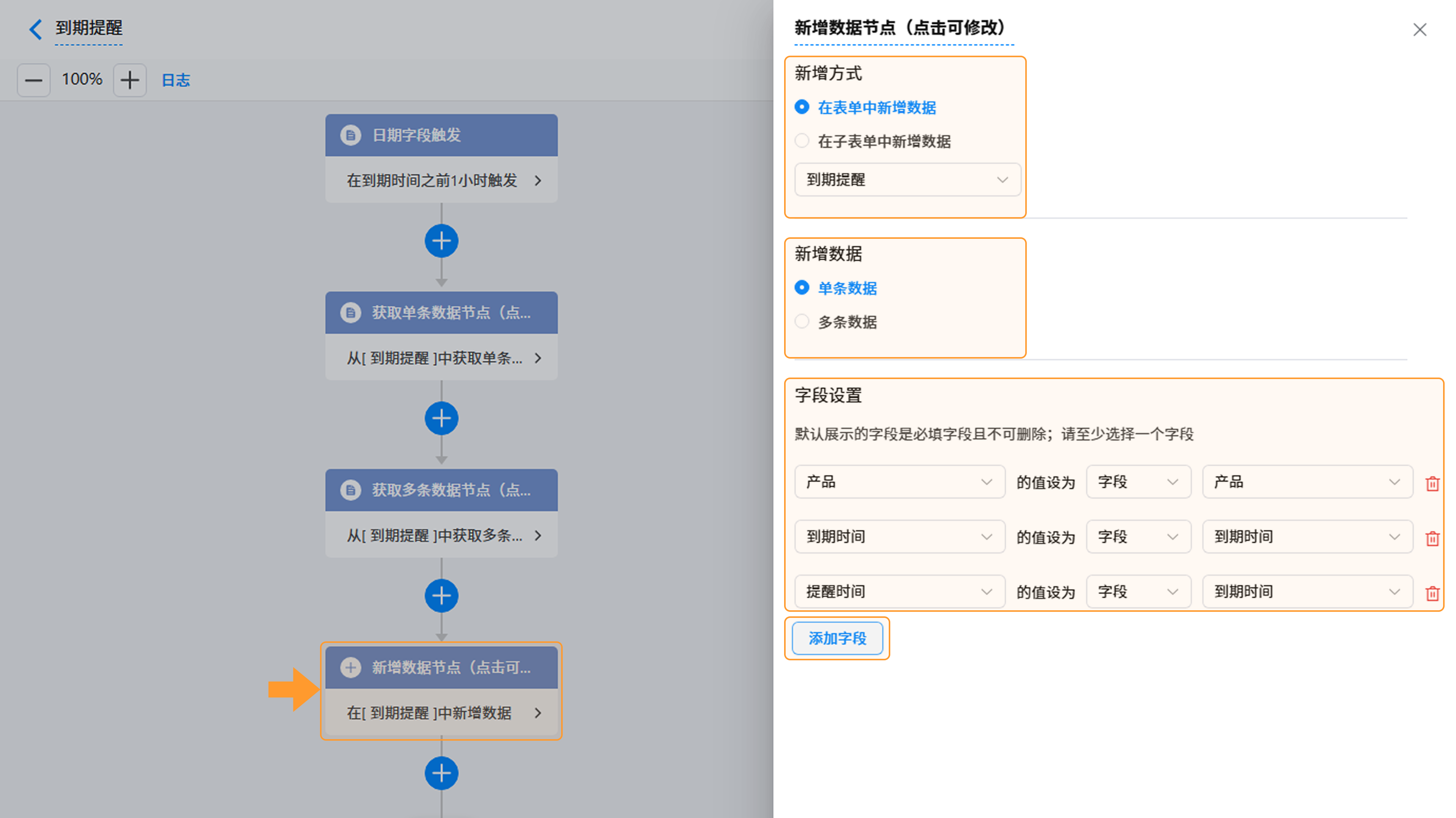Close the 新增数据节点 side panel
Viewport: 1456px width, 818px height.
coord(1420,29)
